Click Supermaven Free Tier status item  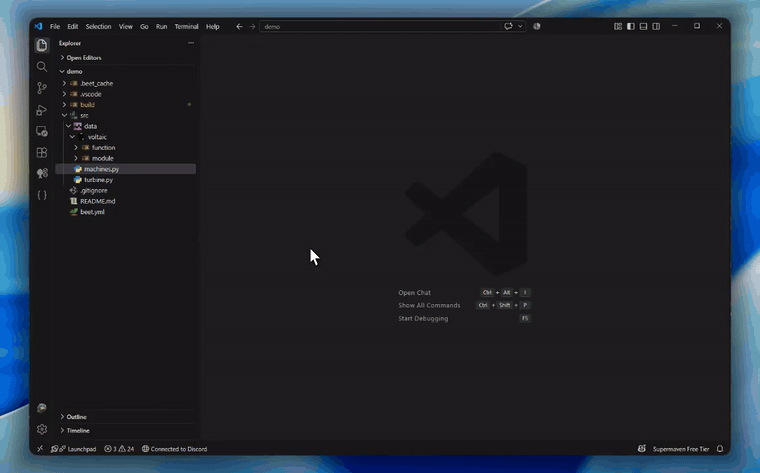point(681,449)
